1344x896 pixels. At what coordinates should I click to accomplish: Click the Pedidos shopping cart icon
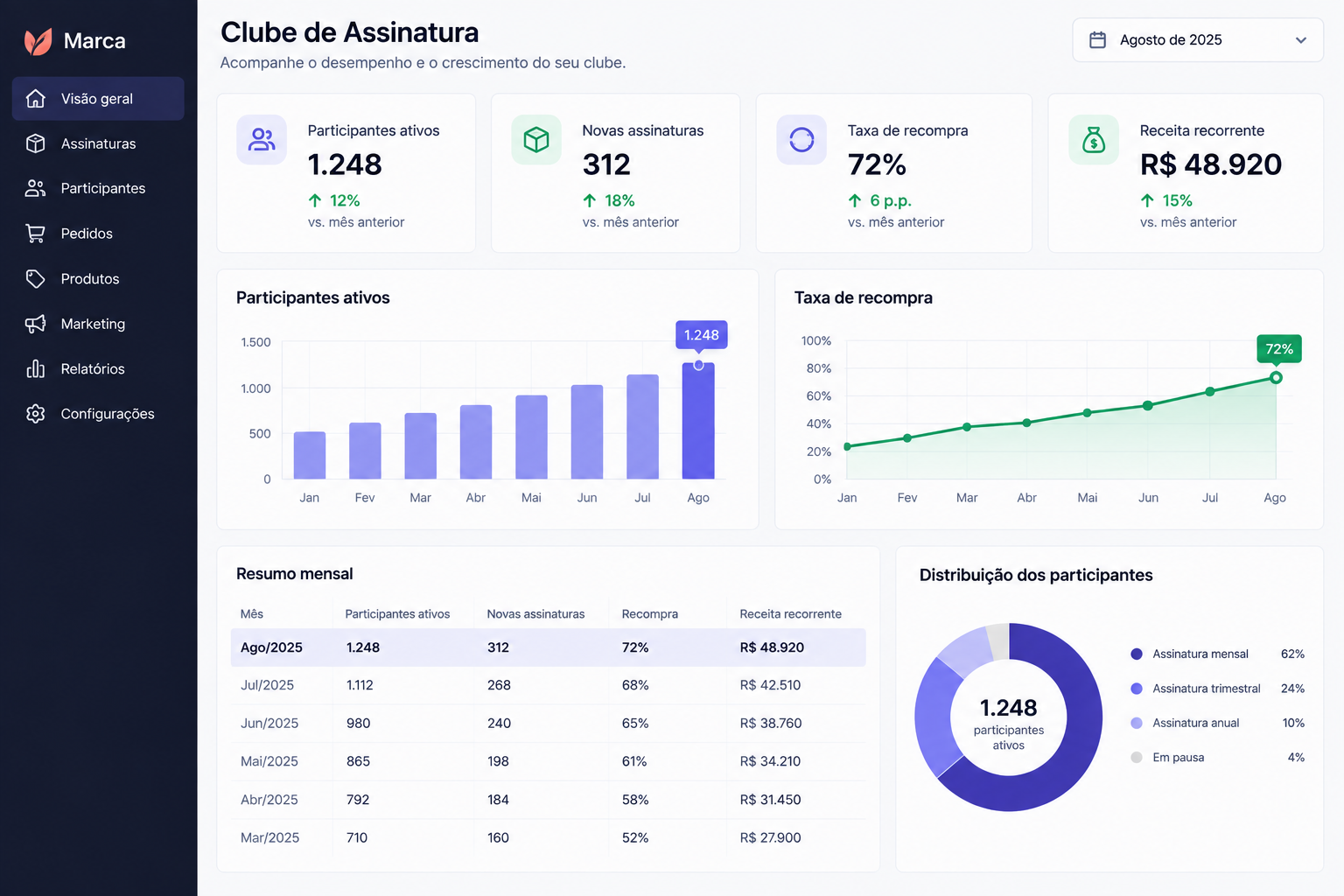(x=36, y=234)
